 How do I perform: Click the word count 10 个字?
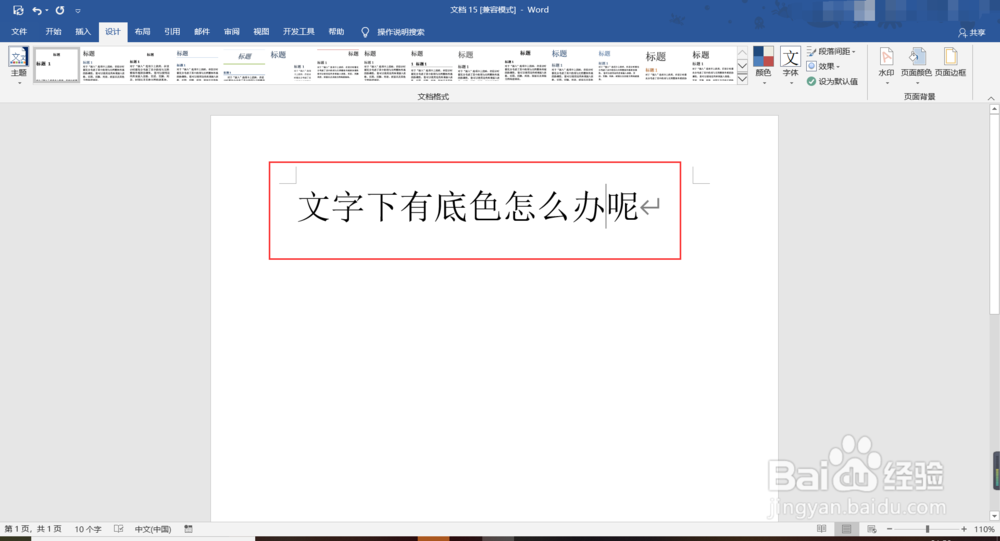[x=88, y=529]
